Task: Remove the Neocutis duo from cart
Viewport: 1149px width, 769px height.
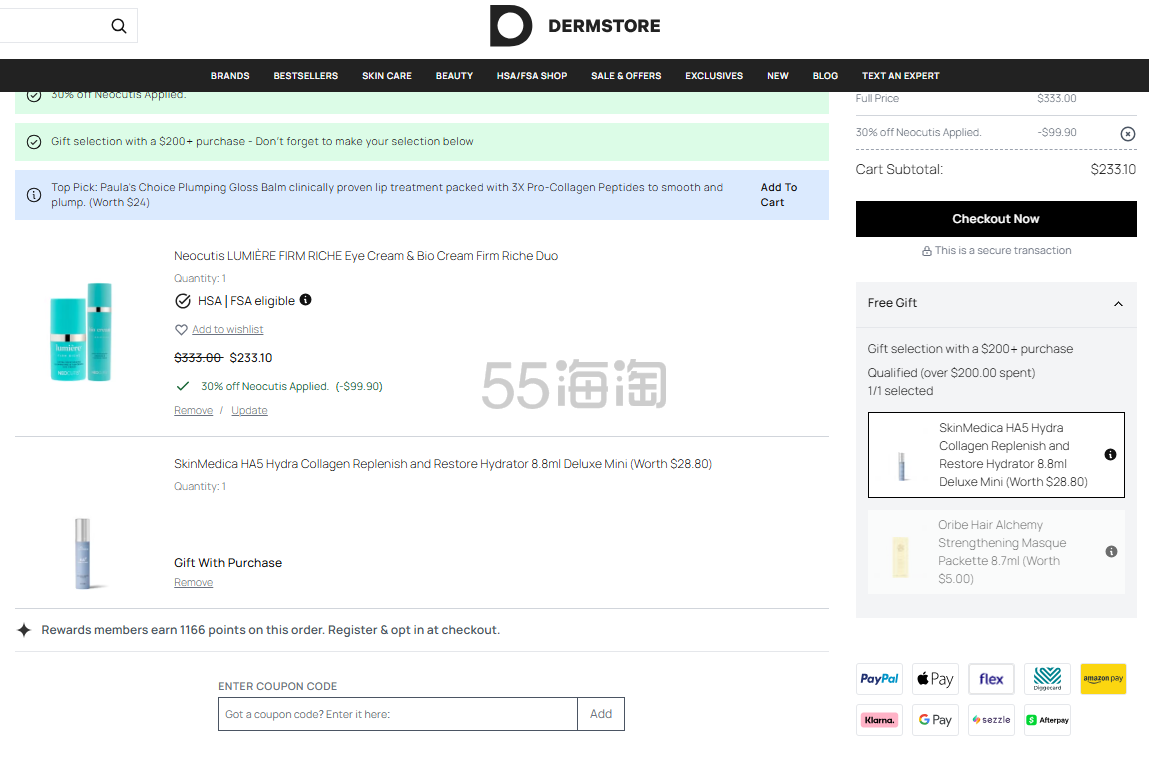Action: pyautogui.click(x=193, y=411)
